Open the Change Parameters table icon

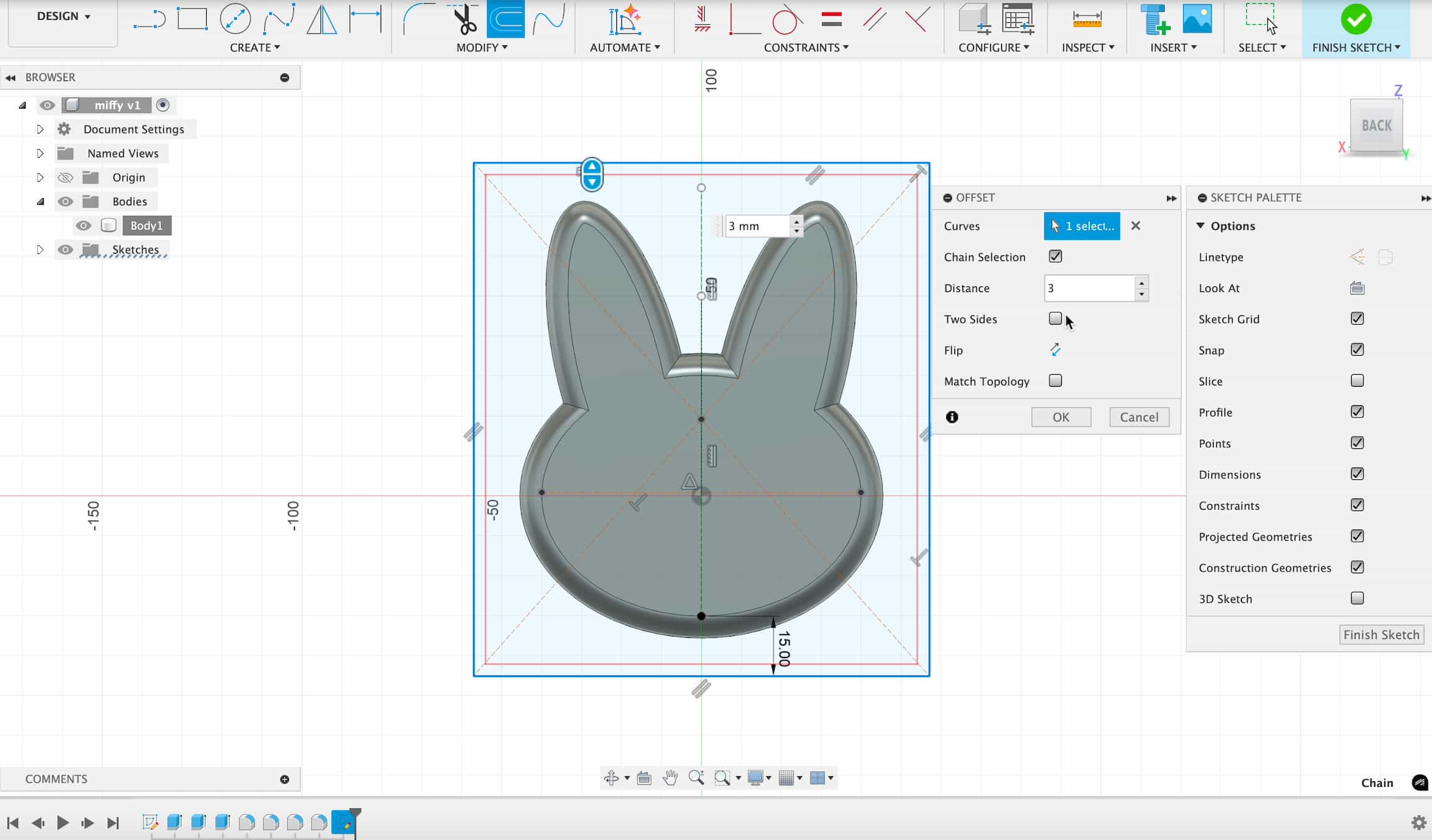coord(1017,19)
